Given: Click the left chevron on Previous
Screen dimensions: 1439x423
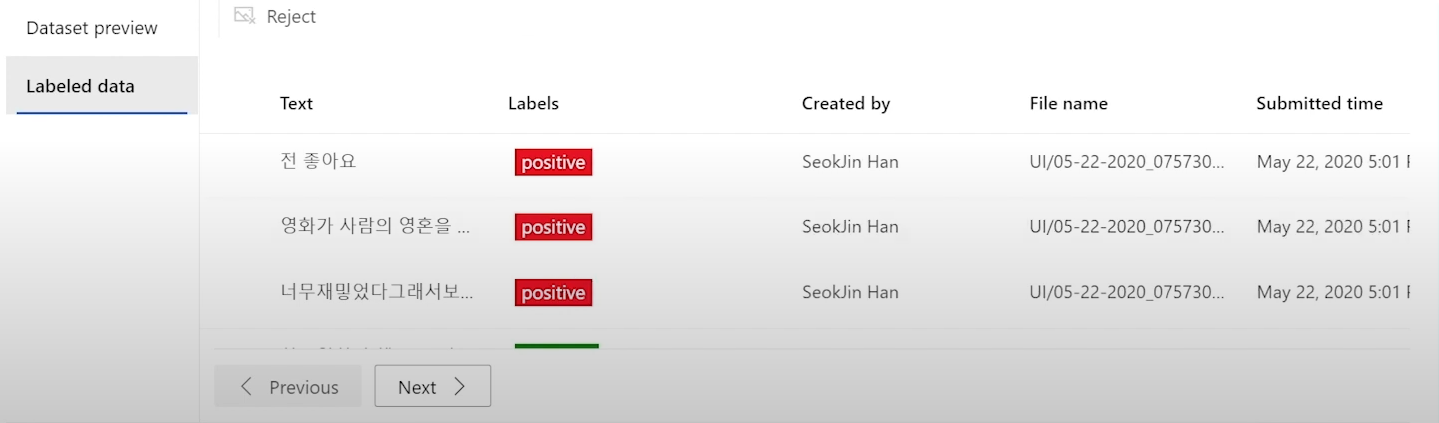Looking at the screenshot, I should (246, 387).
